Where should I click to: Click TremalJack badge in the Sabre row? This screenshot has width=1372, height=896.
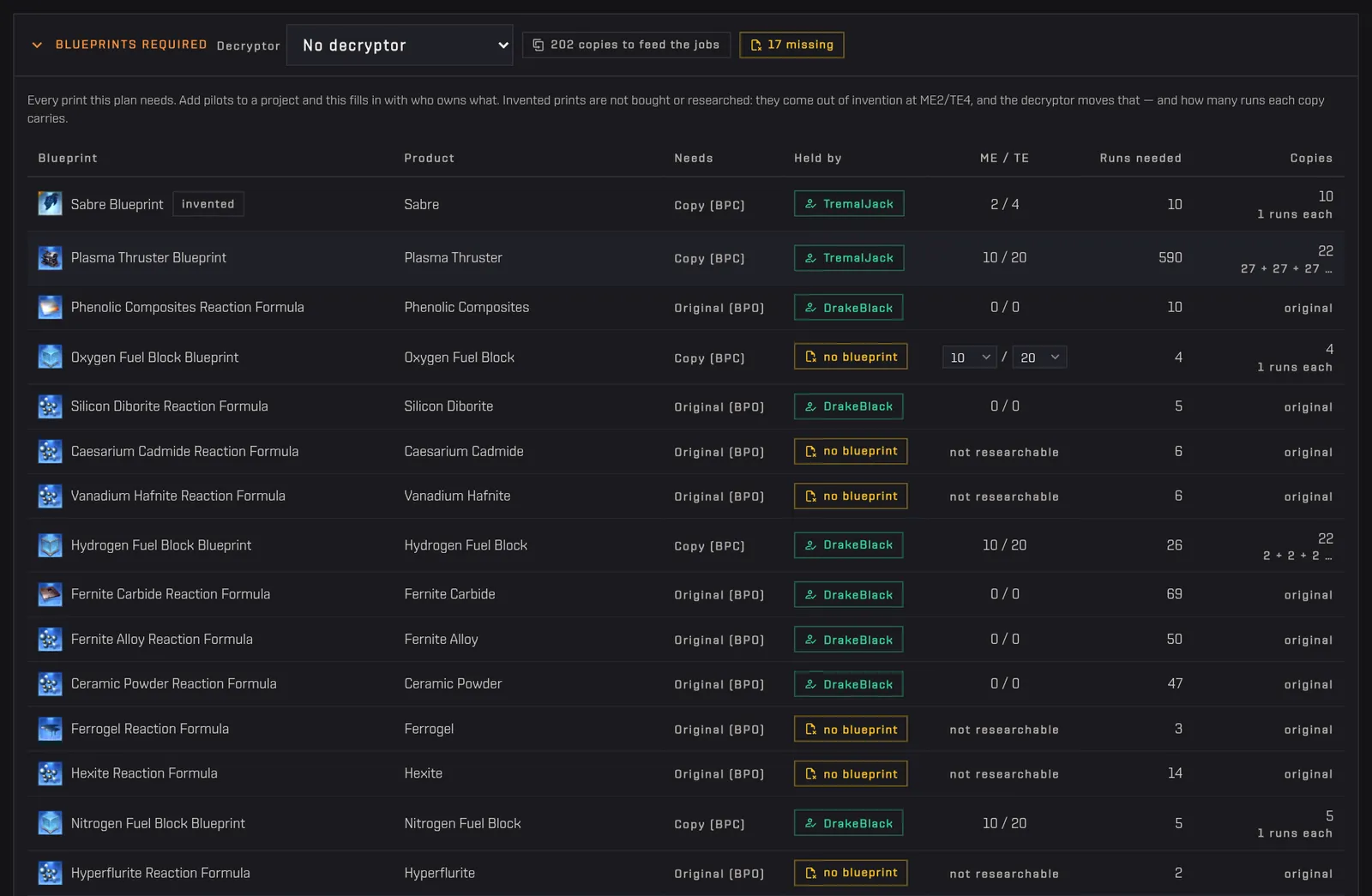coord(849,204)
